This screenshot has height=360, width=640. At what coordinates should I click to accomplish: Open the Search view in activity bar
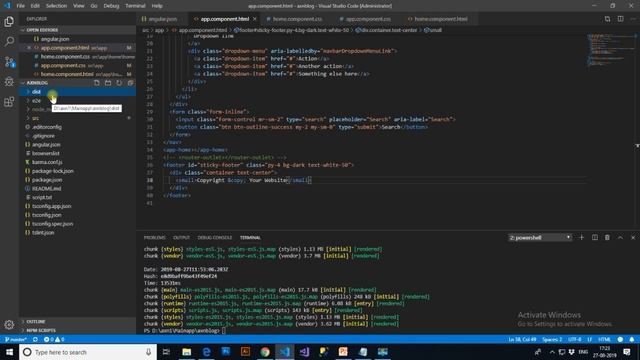tap(9, 41)
